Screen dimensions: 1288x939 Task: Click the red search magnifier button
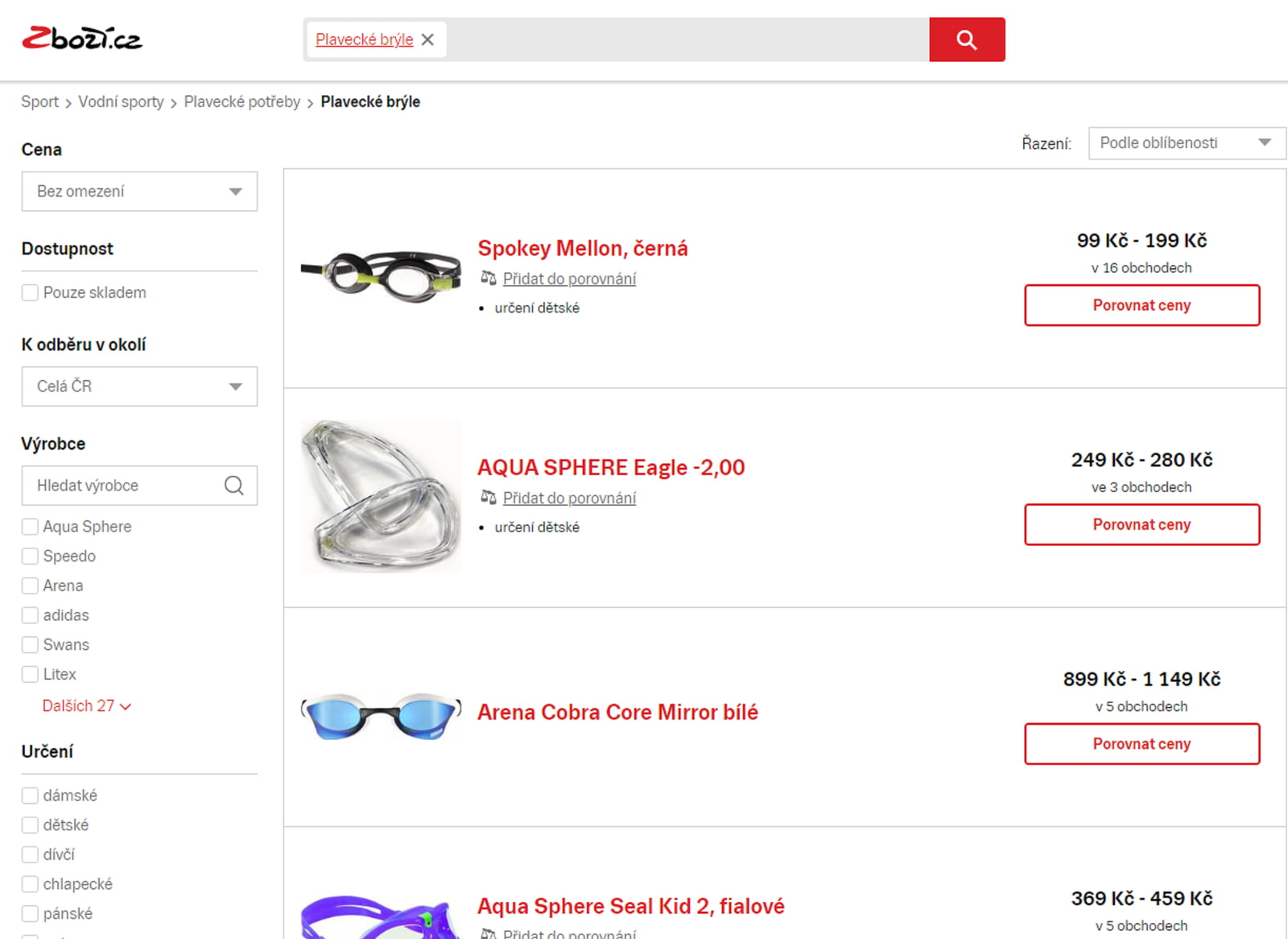point(967,39)
